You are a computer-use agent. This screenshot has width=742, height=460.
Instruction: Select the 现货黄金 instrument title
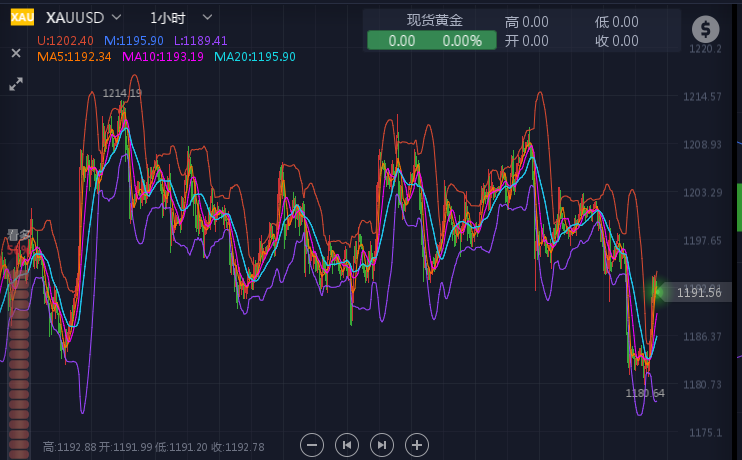(x=434, y=21)
